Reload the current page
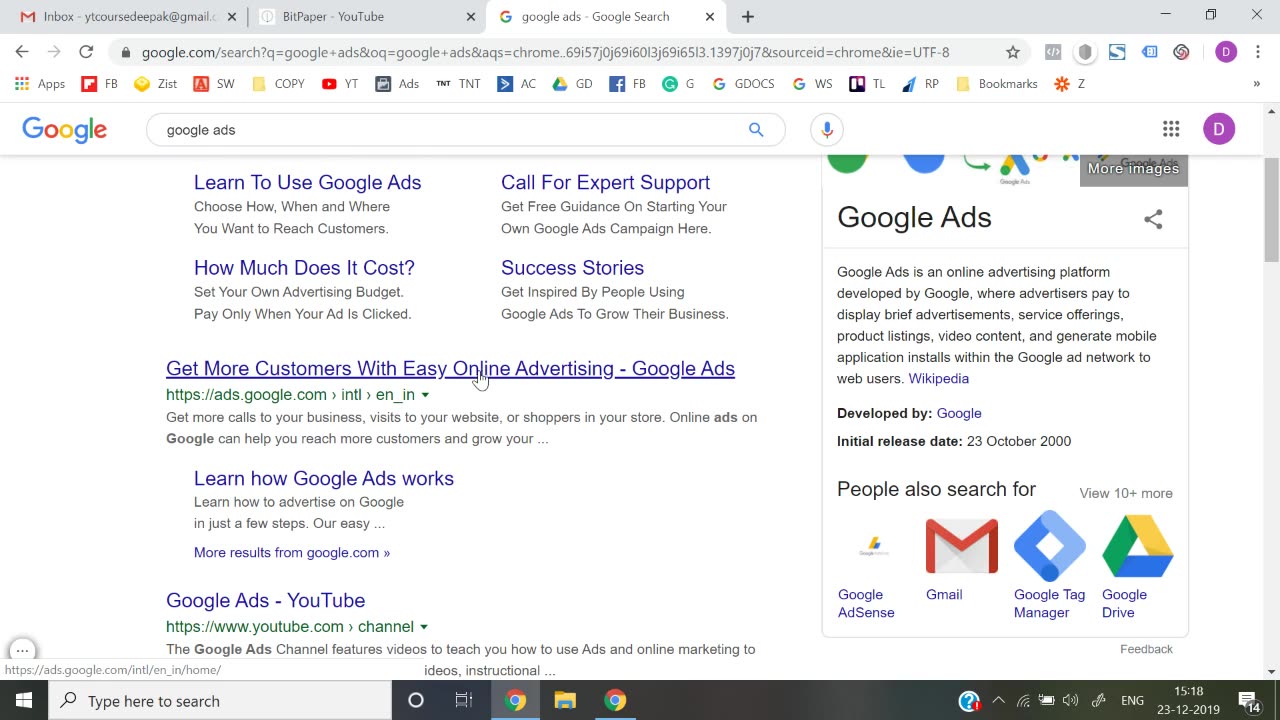This screenshot has width=1280, height=720. click(x=86, y=52)
